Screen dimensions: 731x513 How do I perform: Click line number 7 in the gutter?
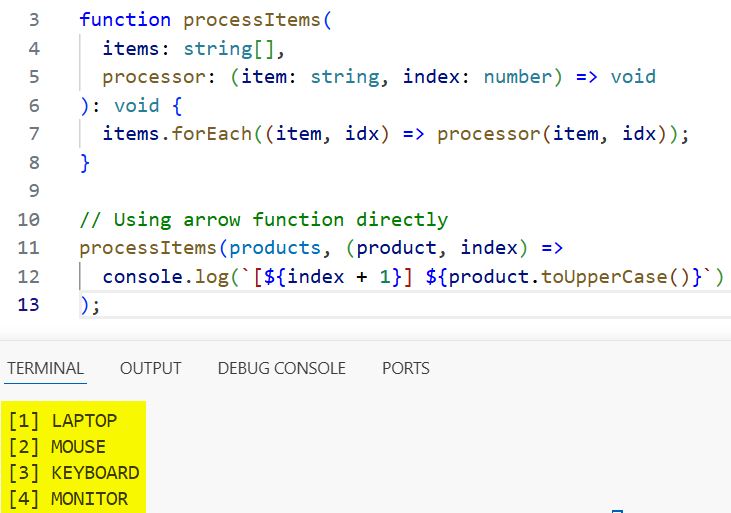point(34,134)
